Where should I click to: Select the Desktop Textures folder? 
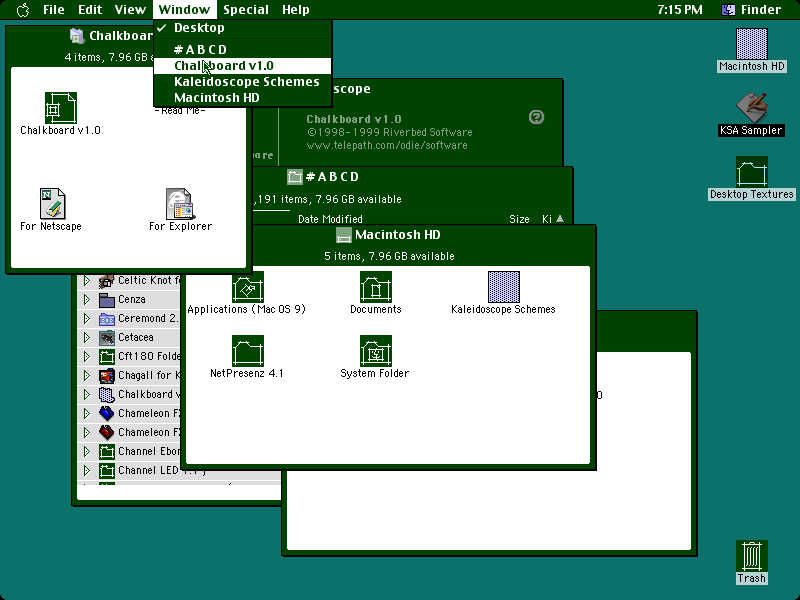752,172
